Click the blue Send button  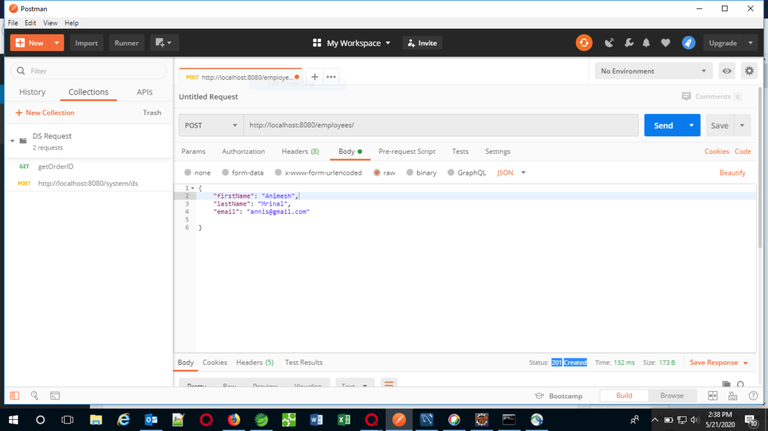click(663, 125)
